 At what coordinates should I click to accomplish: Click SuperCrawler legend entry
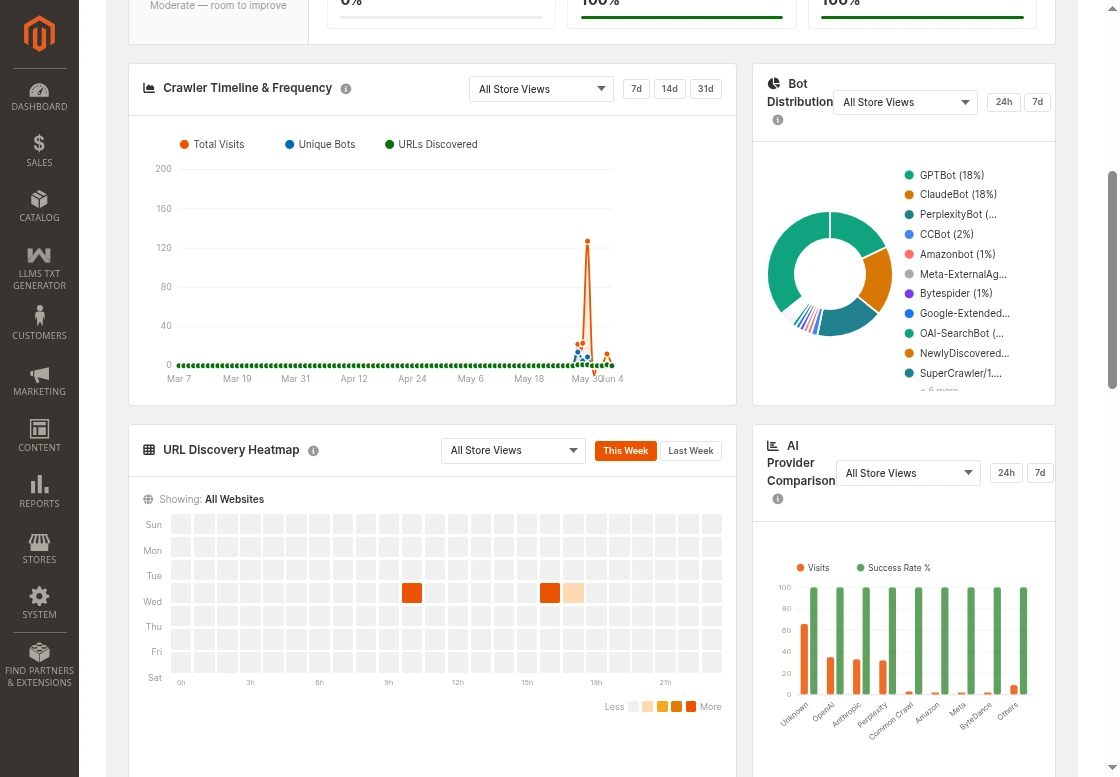point(953,373)
